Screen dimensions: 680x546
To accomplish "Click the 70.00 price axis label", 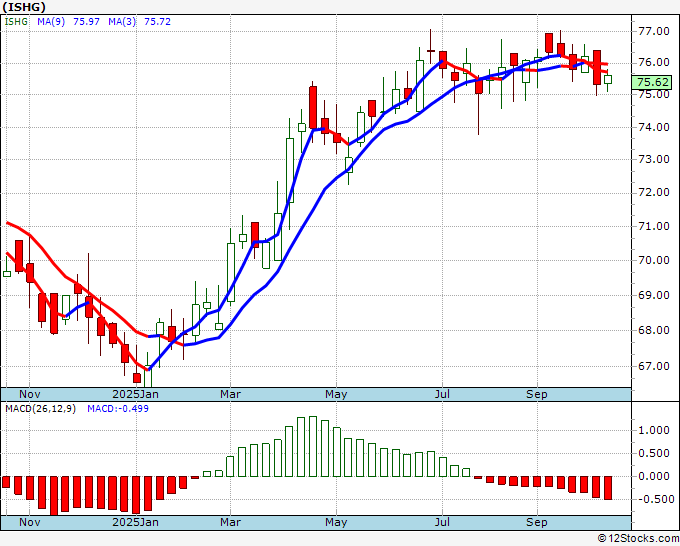I will pyautogui.click(x=654, y=260).
